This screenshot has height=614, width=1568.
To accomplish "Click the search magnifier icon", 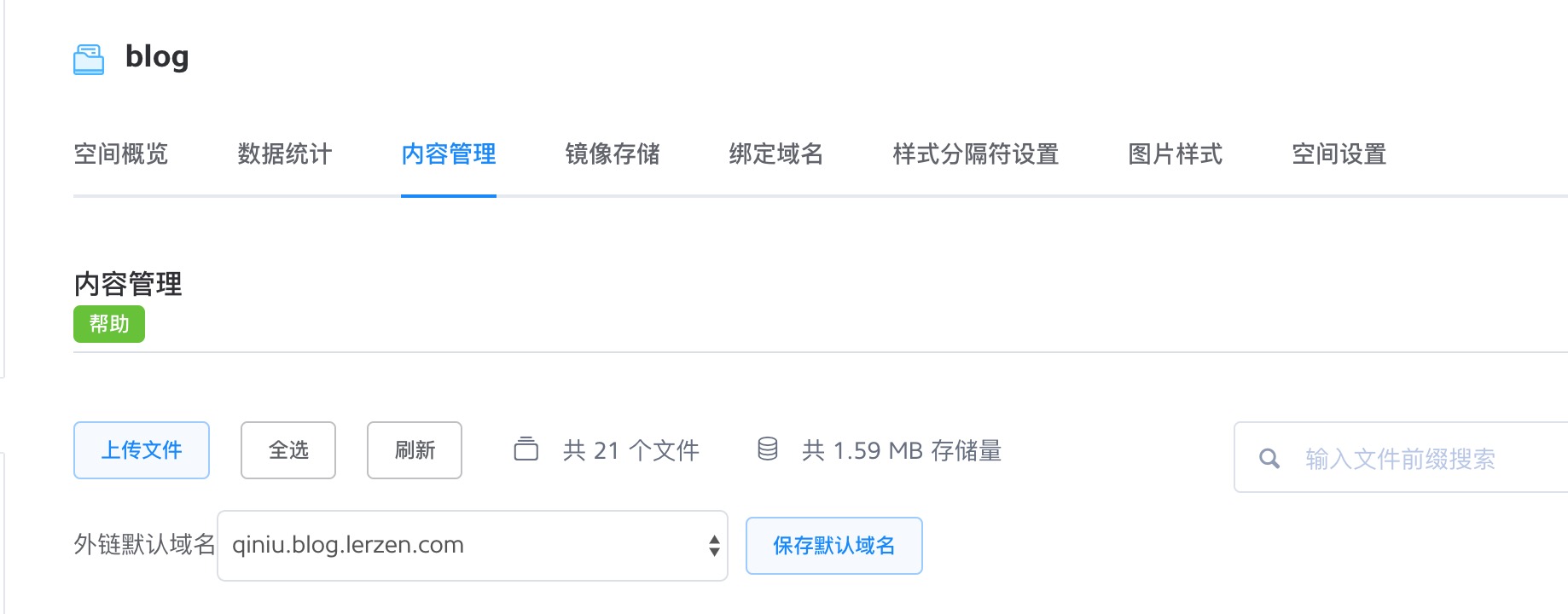I will (1269, 459).
